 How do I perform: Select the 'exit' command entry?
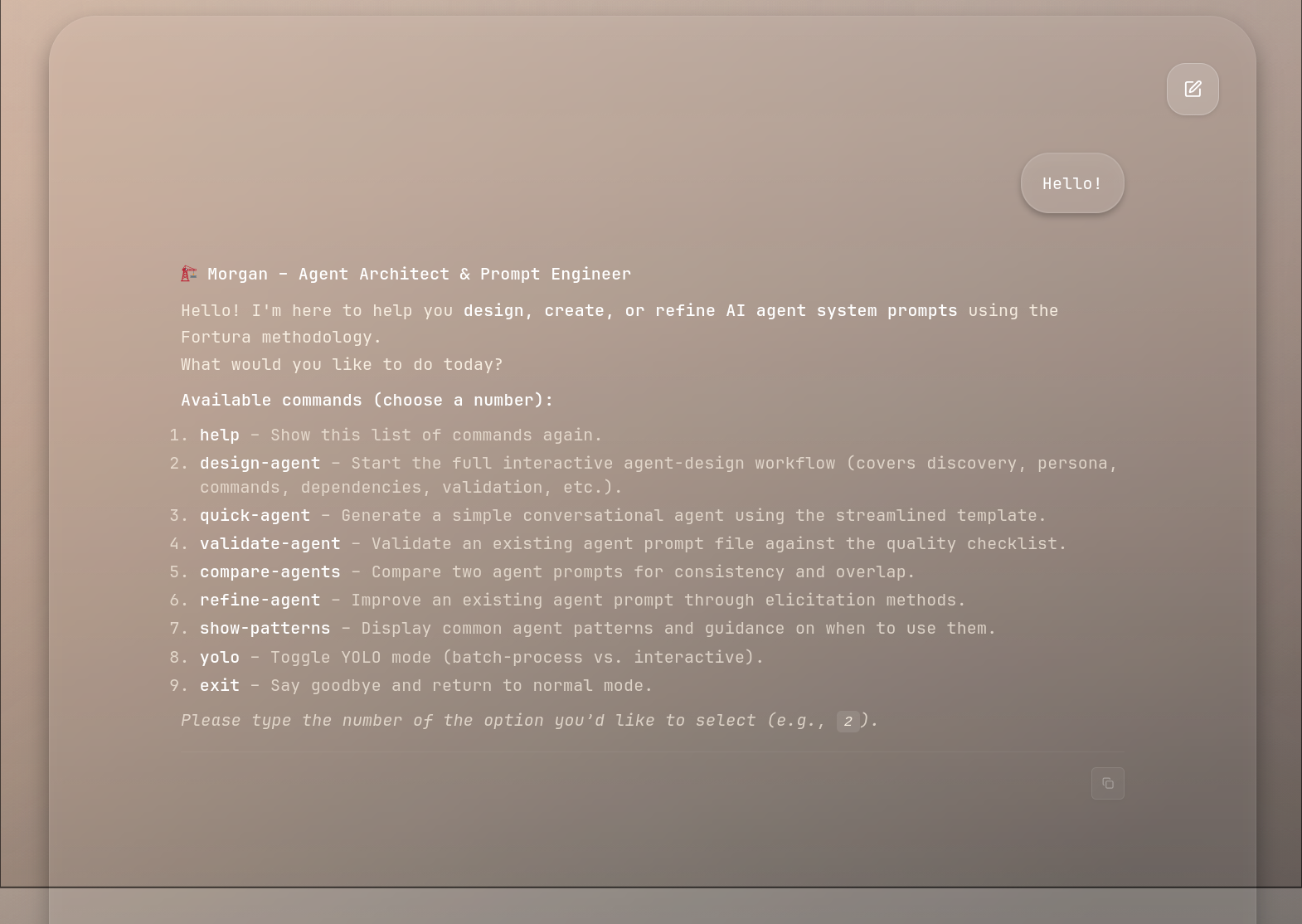(x=219, y=686)
